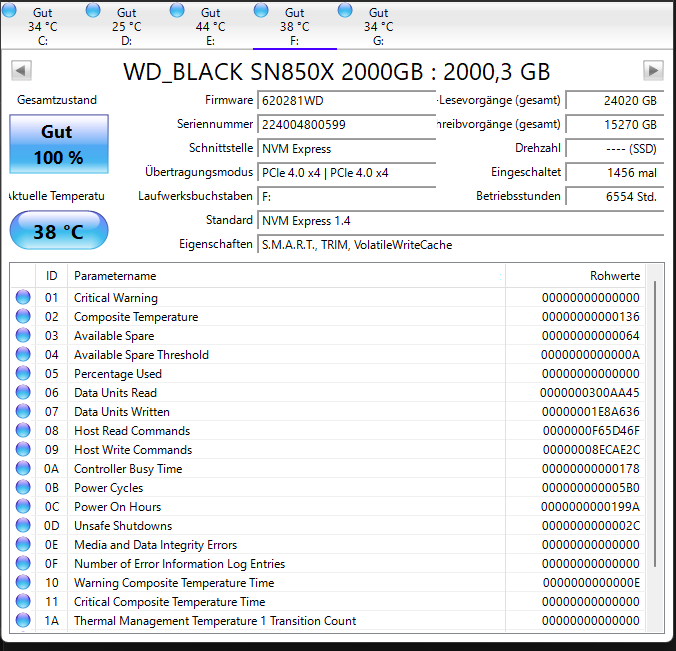Click status orb of Power Cycles row
Viewport: 676px width, 651px height.
coord(23,487)
